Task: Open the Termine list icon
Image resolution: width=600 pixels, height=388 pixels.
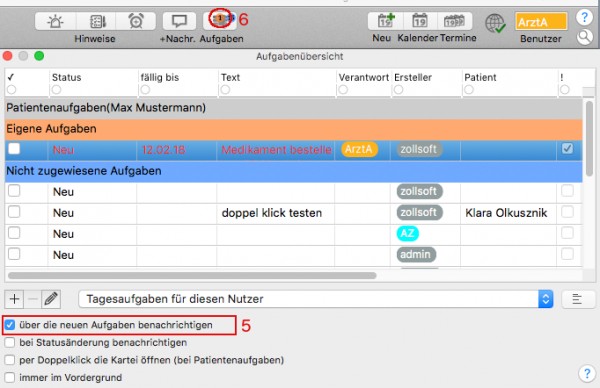Action: coord(454,21)
